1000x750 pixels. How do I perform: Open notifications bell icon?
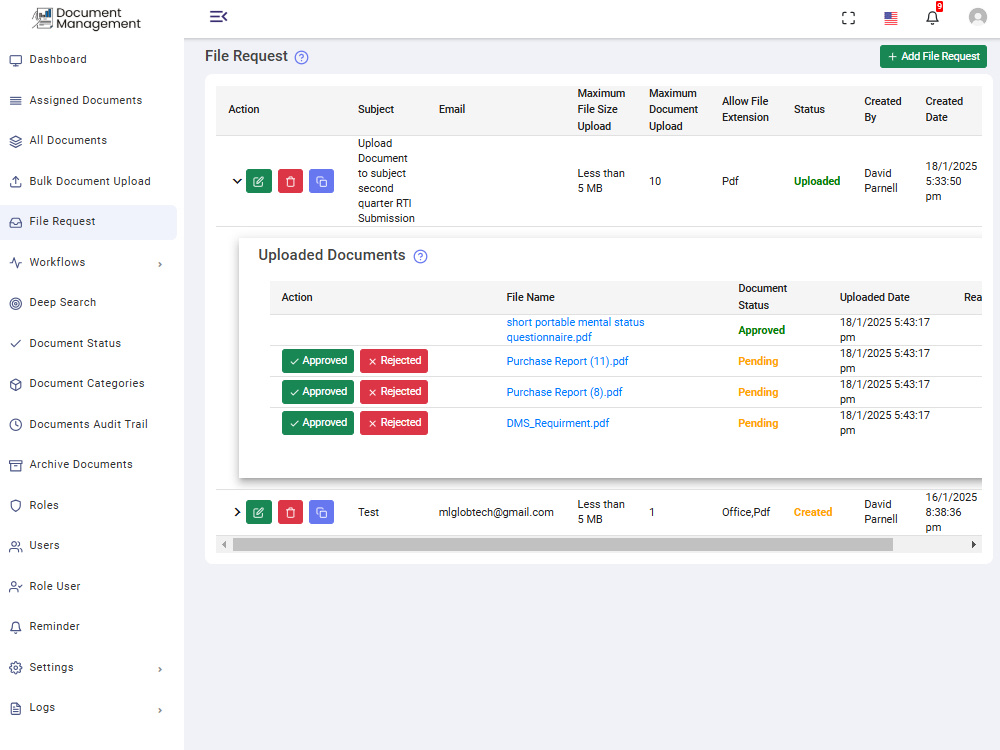coord(932,17)
